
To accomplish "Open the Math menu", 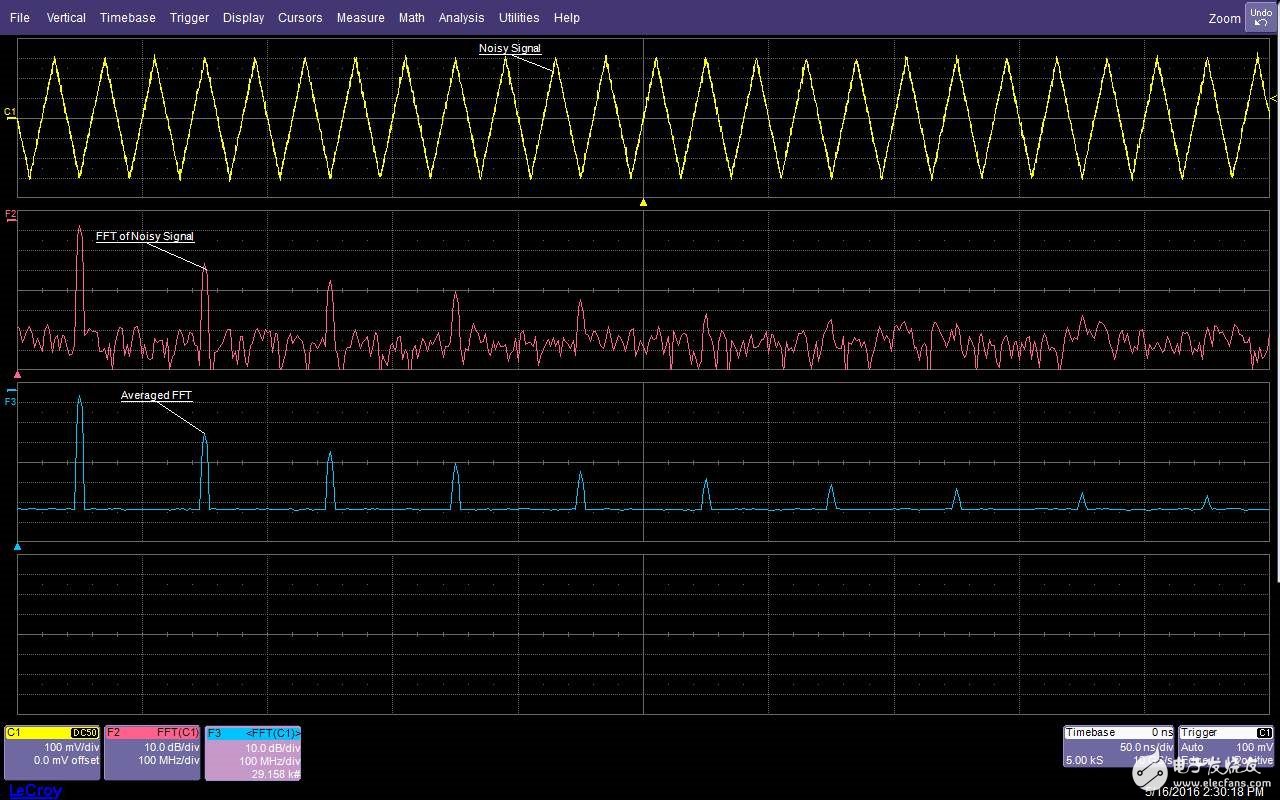I will click(x=411, y=18).
